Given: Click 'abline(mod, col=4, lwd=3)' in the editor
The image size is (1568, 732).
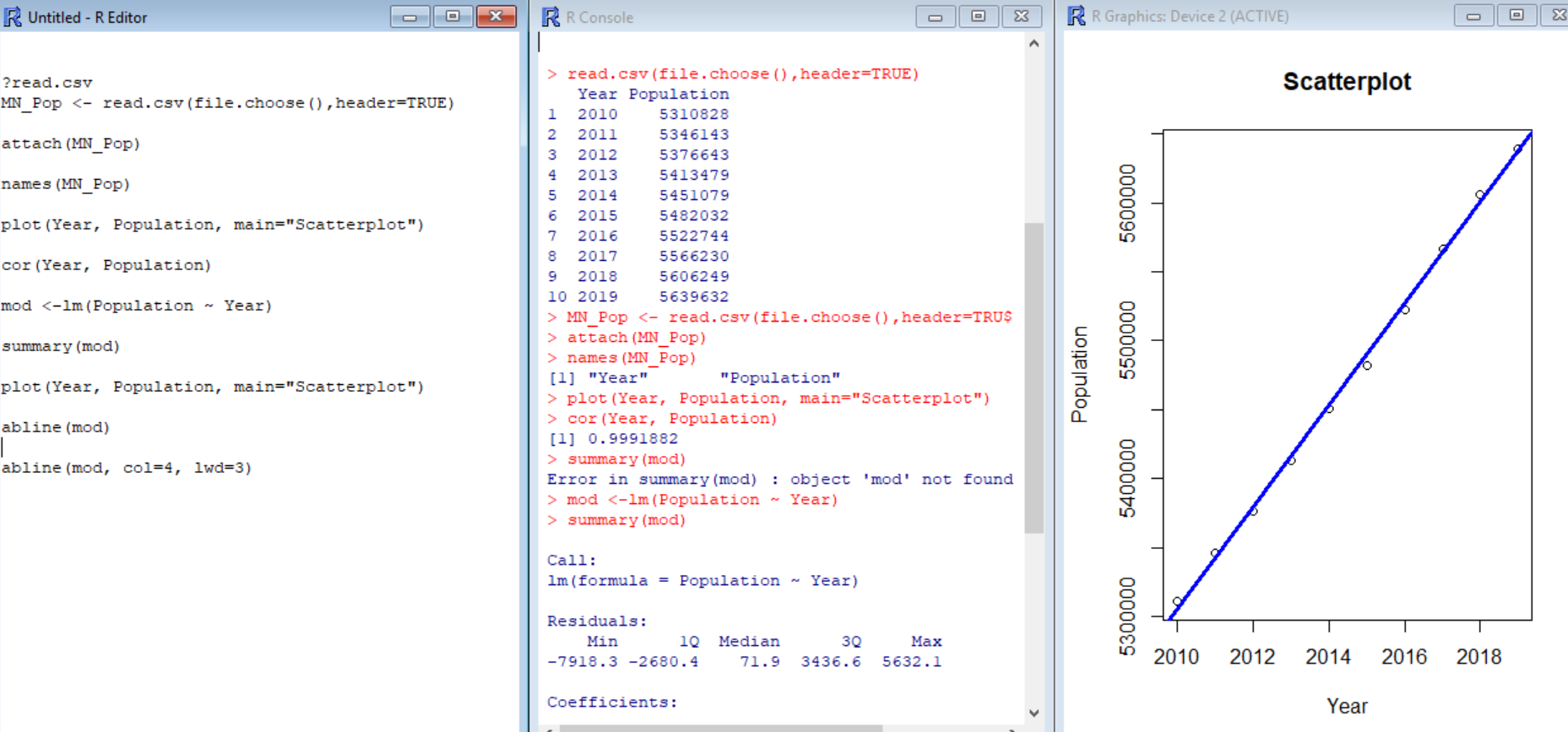Looking at the screenshot, I should (127, 468).
